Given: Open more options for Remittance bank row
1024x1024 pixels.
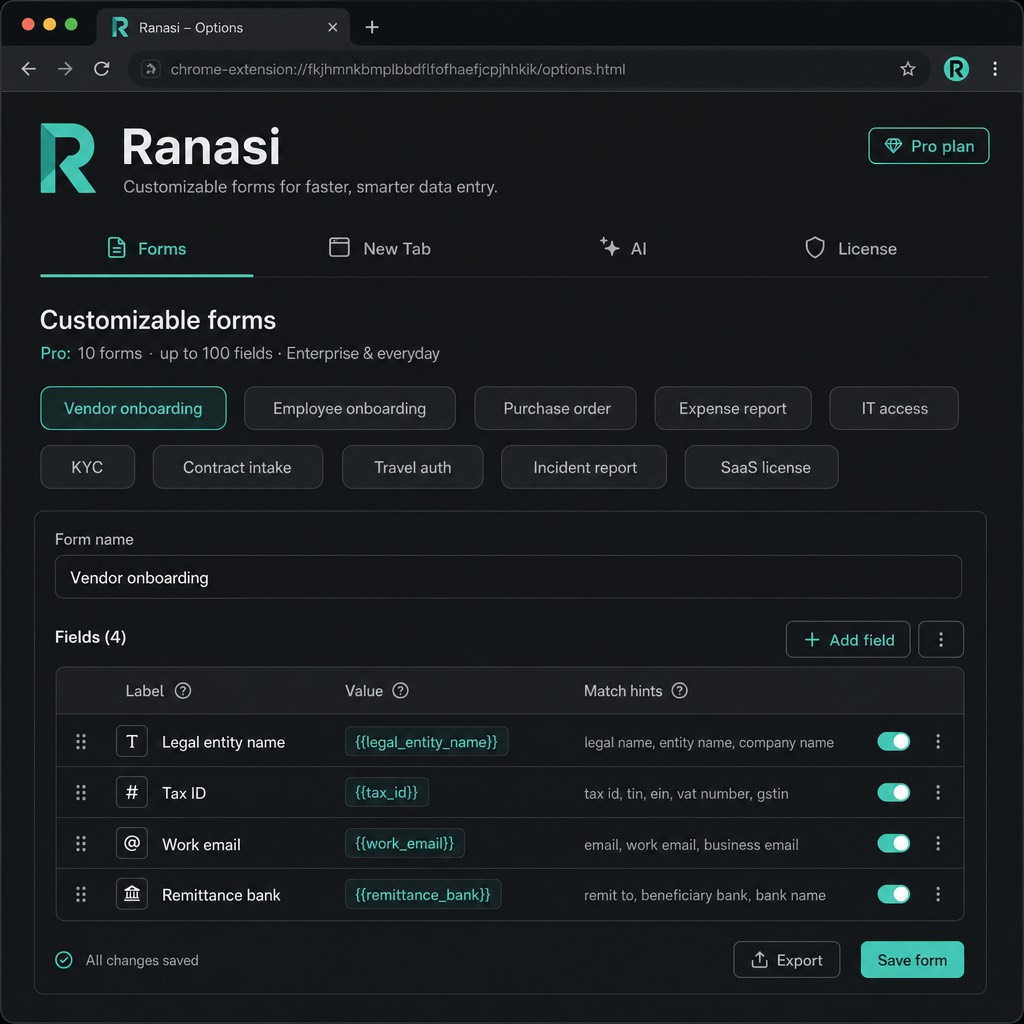Looking at the screenshot, I should 938,894.
